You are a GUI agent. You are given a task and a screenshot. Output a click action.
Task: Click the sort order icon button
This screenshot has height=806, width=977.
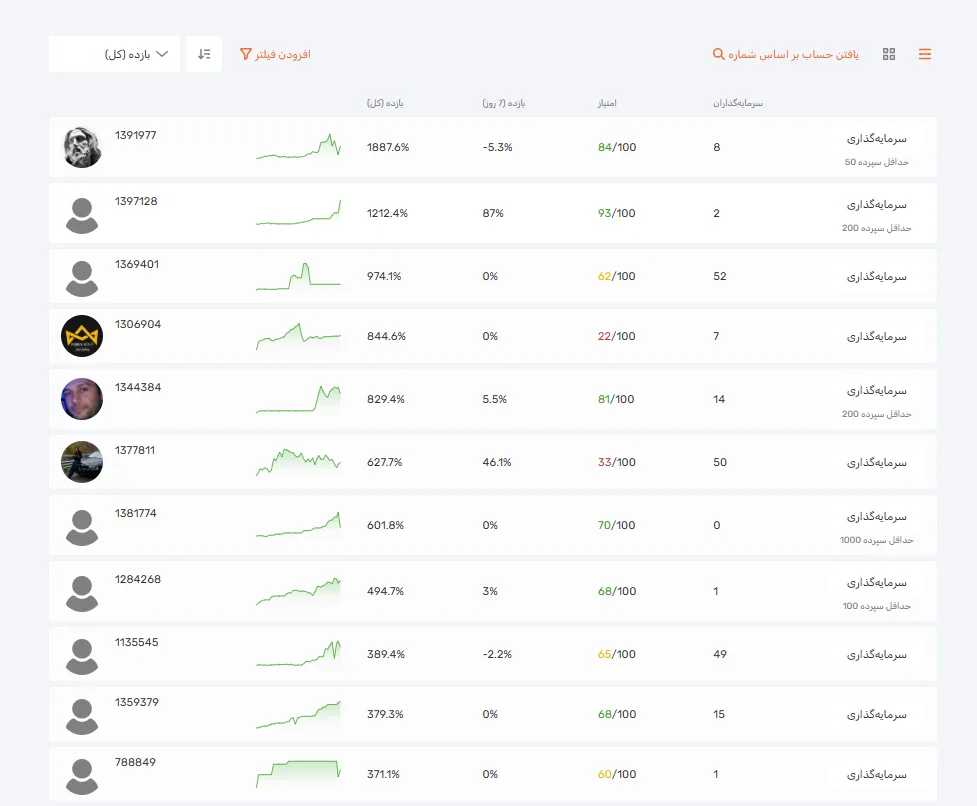[204, 54]
